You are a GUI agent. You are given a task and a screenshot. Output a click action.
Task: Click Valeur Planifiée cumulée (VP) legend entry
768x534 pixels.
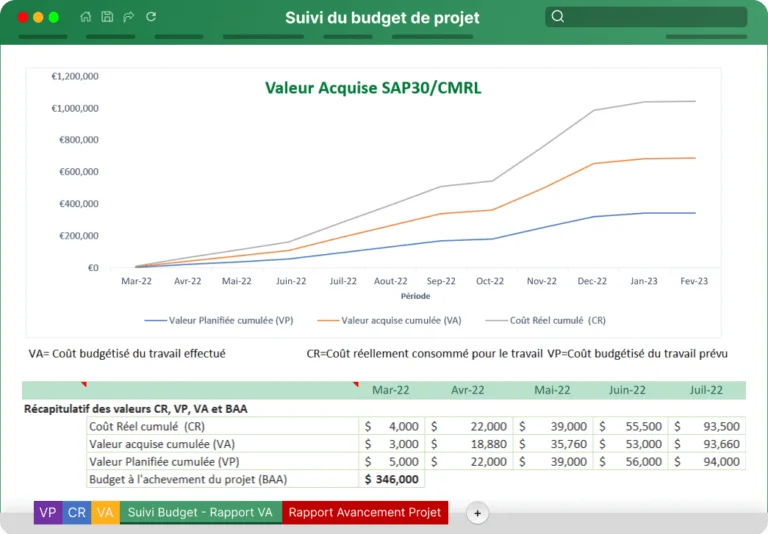(219, 320)
